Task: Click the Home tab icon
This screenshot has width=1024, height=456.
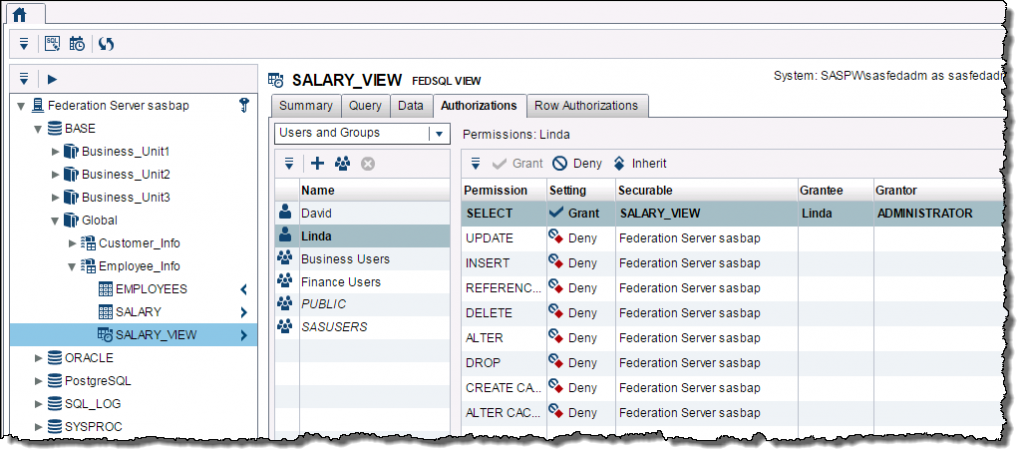Action: [x=19, y=13]
